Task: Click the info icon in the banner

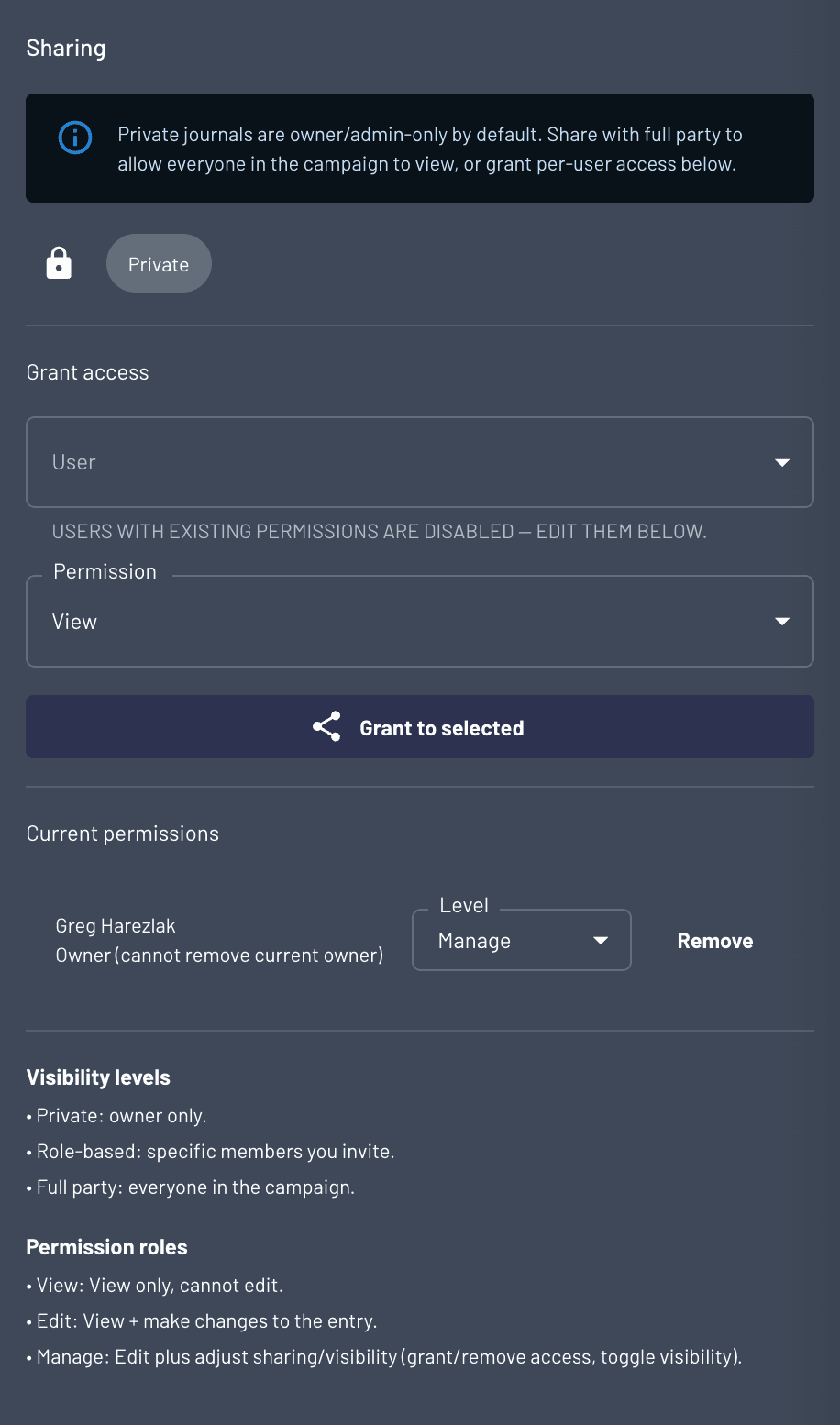Action: point(75,138)
